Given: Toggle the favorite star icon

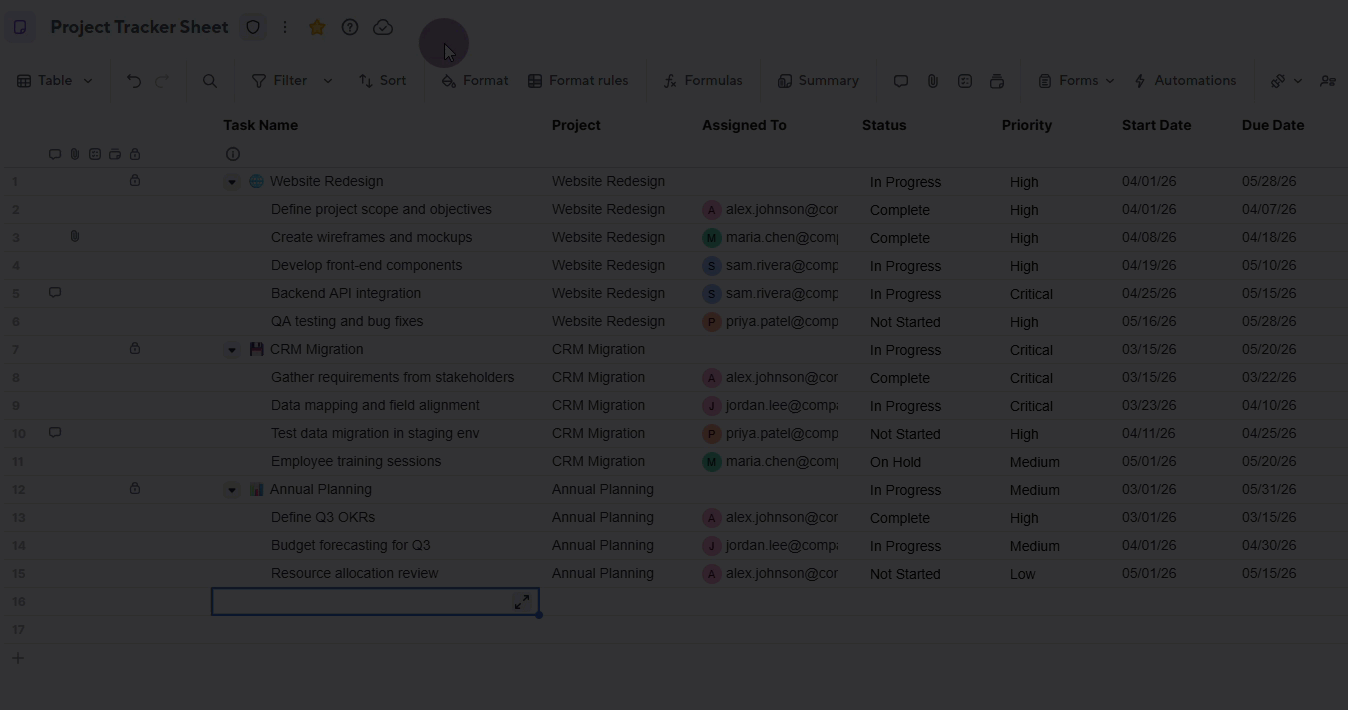Looking at the screenshot, I should 317,27.
